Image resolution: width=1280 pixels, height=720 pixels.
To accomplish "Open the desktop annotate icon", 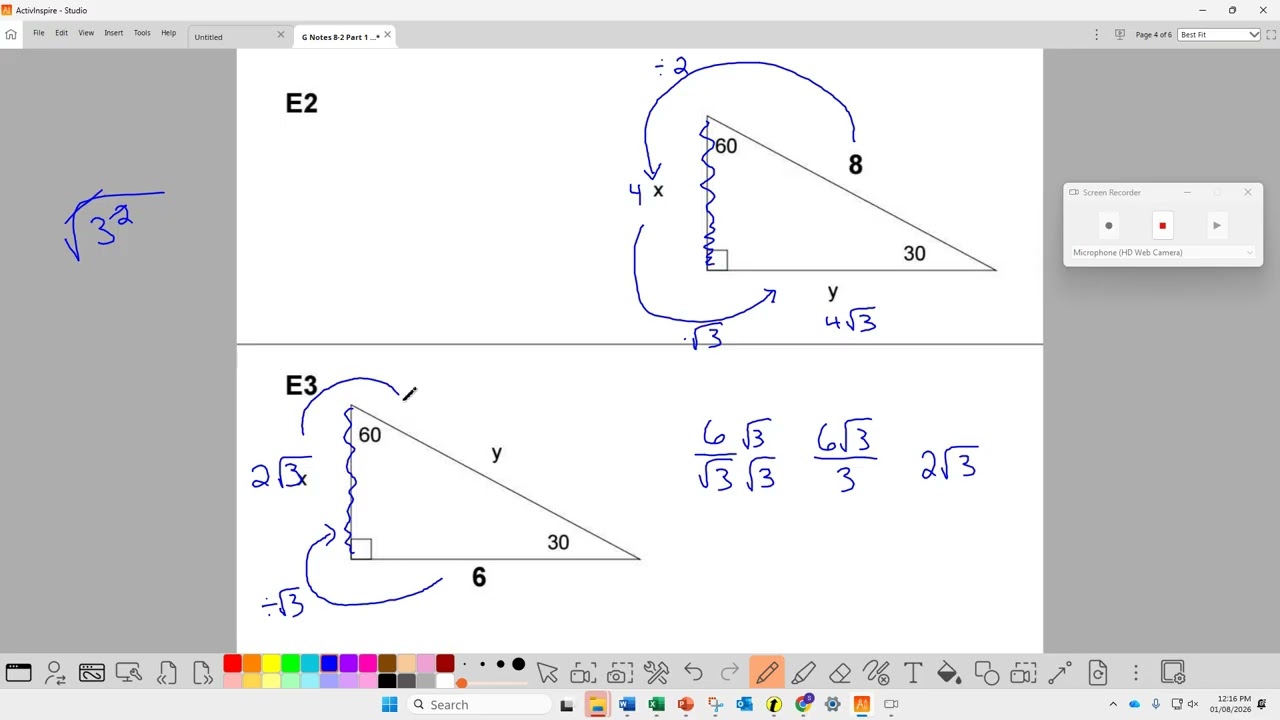I will tap(92, 673).
